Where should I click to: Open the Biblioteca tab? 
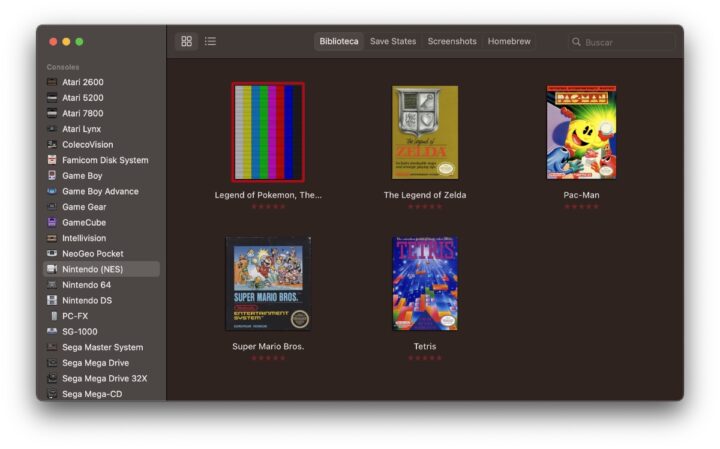click(x=339, y=41)
